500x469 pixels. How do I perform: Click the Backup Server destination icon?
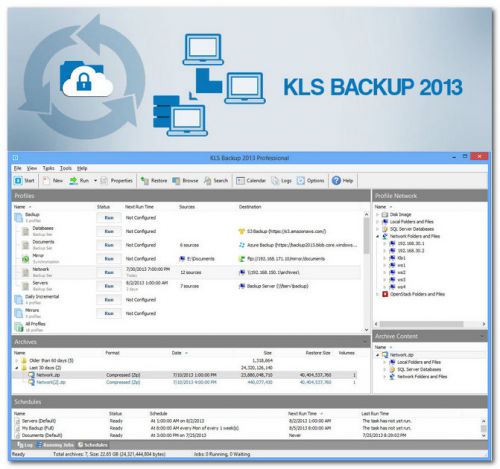click(x=242, y=286)
